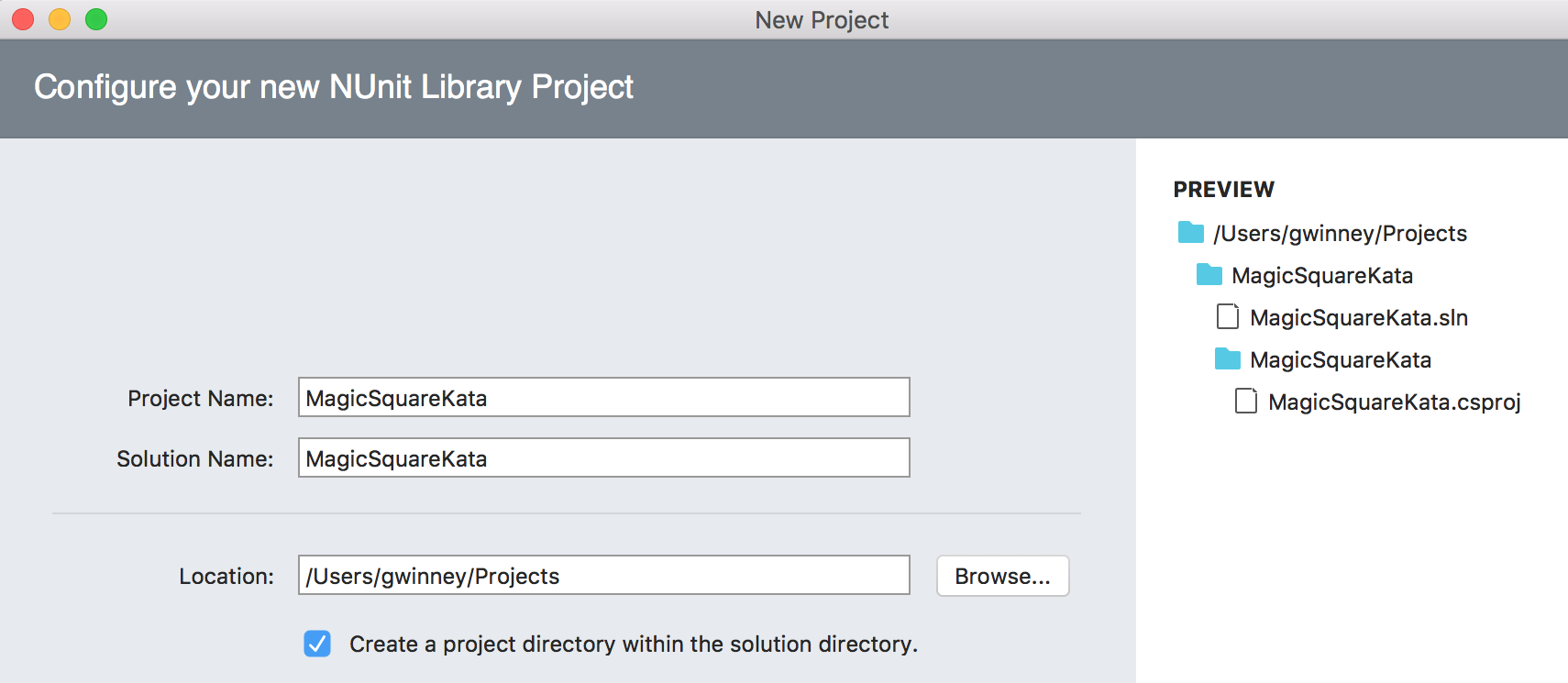Maximize the window with the green button
The height and width of the screenshot is (683, 1568).
(x=96, y=19)
